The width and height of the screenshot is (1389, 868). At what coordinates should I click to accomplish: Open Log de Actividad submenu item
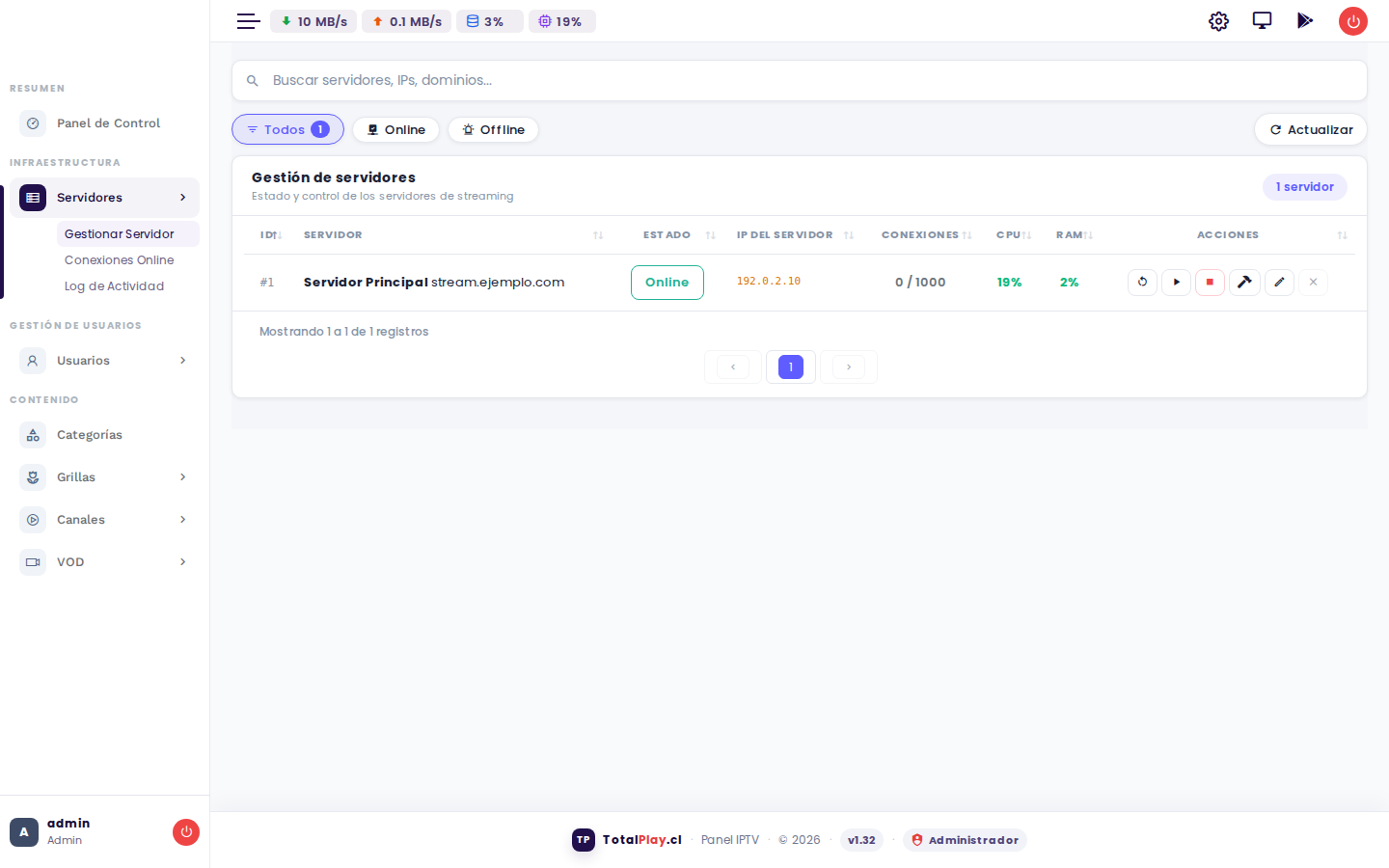(127, 285)
